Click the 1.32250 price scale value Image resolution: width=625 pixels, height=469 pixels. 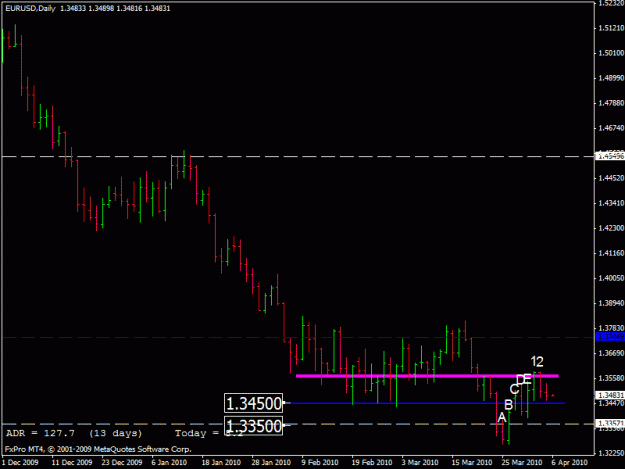coord(611,453)
